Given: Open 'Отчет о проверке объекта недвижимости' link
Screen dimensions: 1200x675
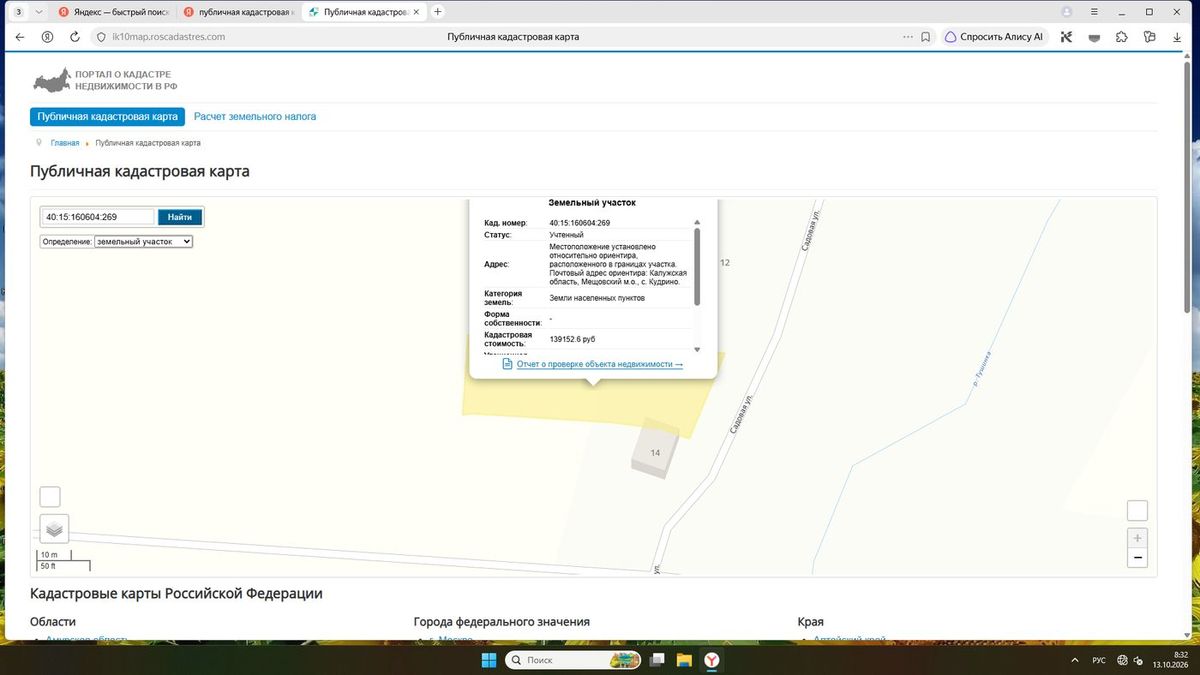Looking at the screenshot, I should pyautogui.click(x=600, y=365).
